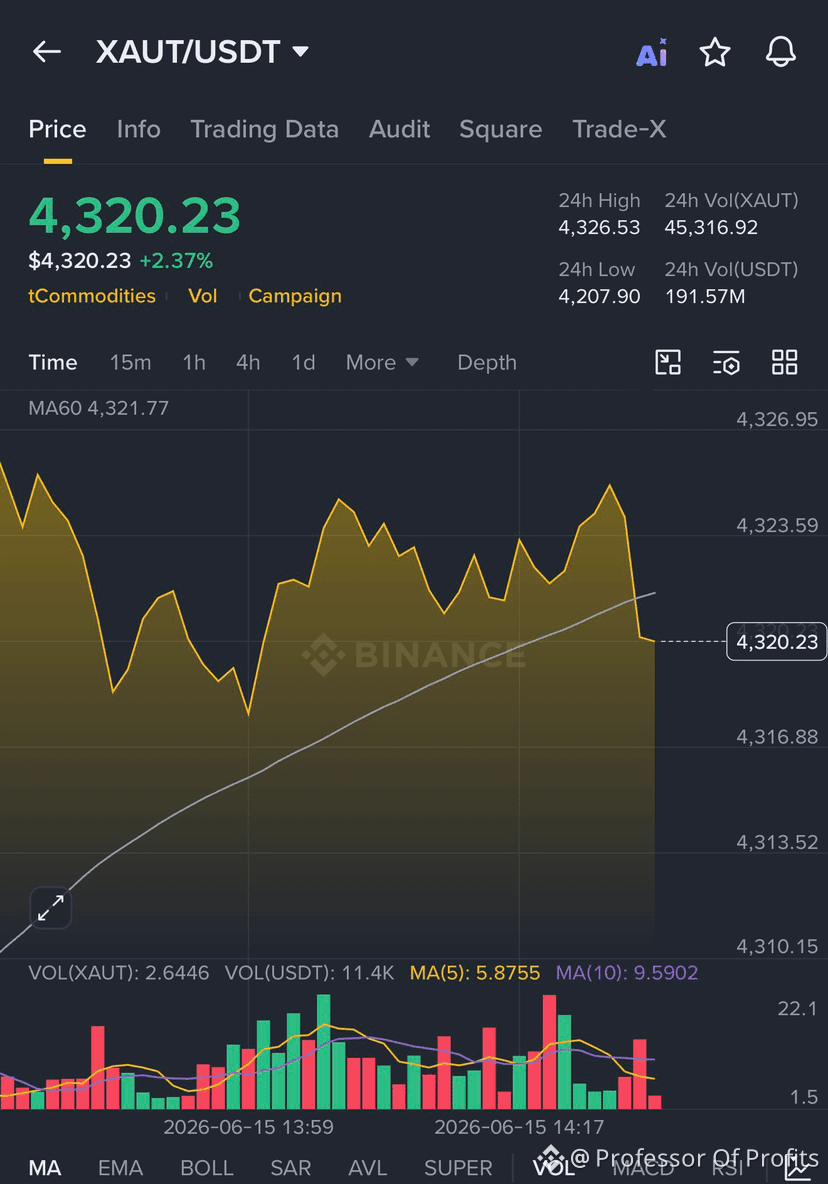Open the Campaign tag link
The width and height of the screenshot is (828, 1184).
(295, 296)
